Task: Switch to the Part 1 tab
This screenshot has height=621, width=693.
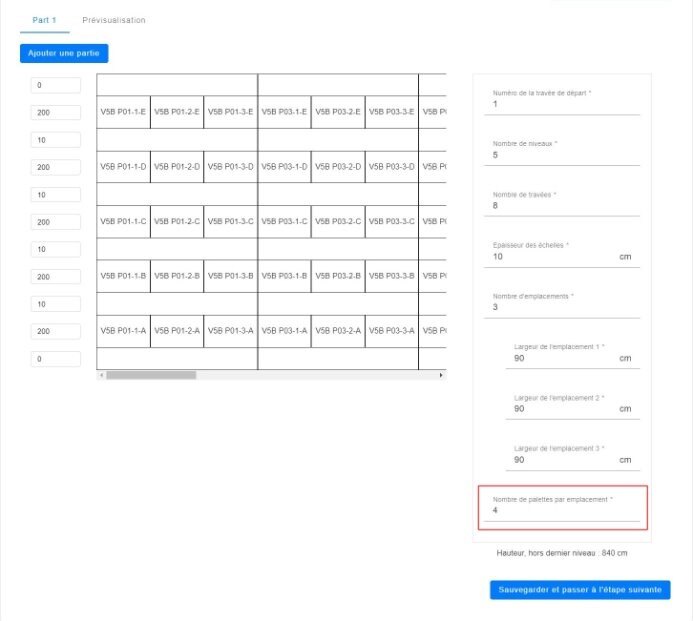Action: point(44,20)
